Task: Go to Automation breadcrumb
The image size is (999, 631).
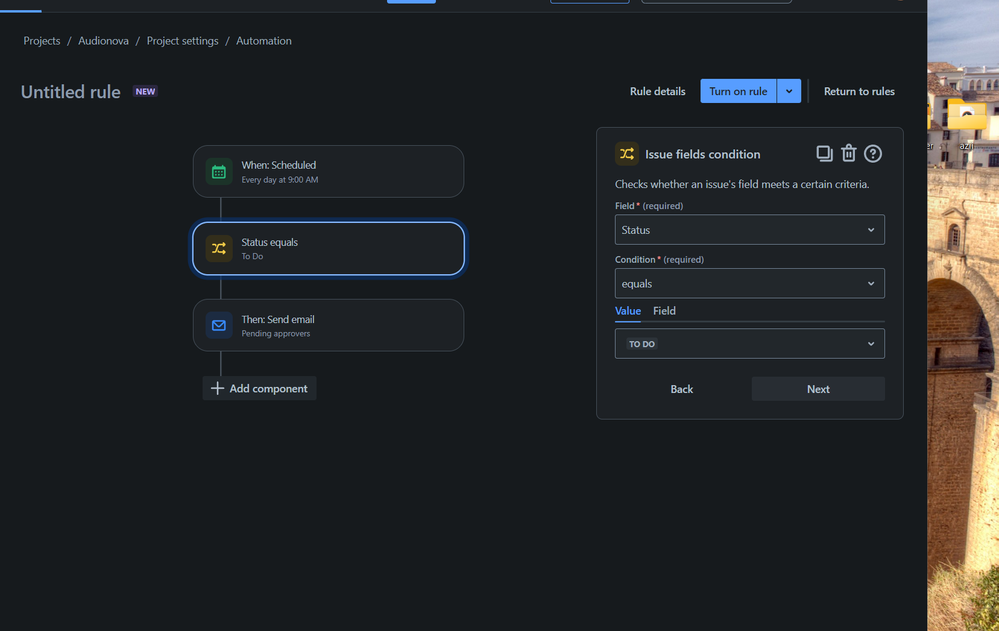Action: pos(264,41)
